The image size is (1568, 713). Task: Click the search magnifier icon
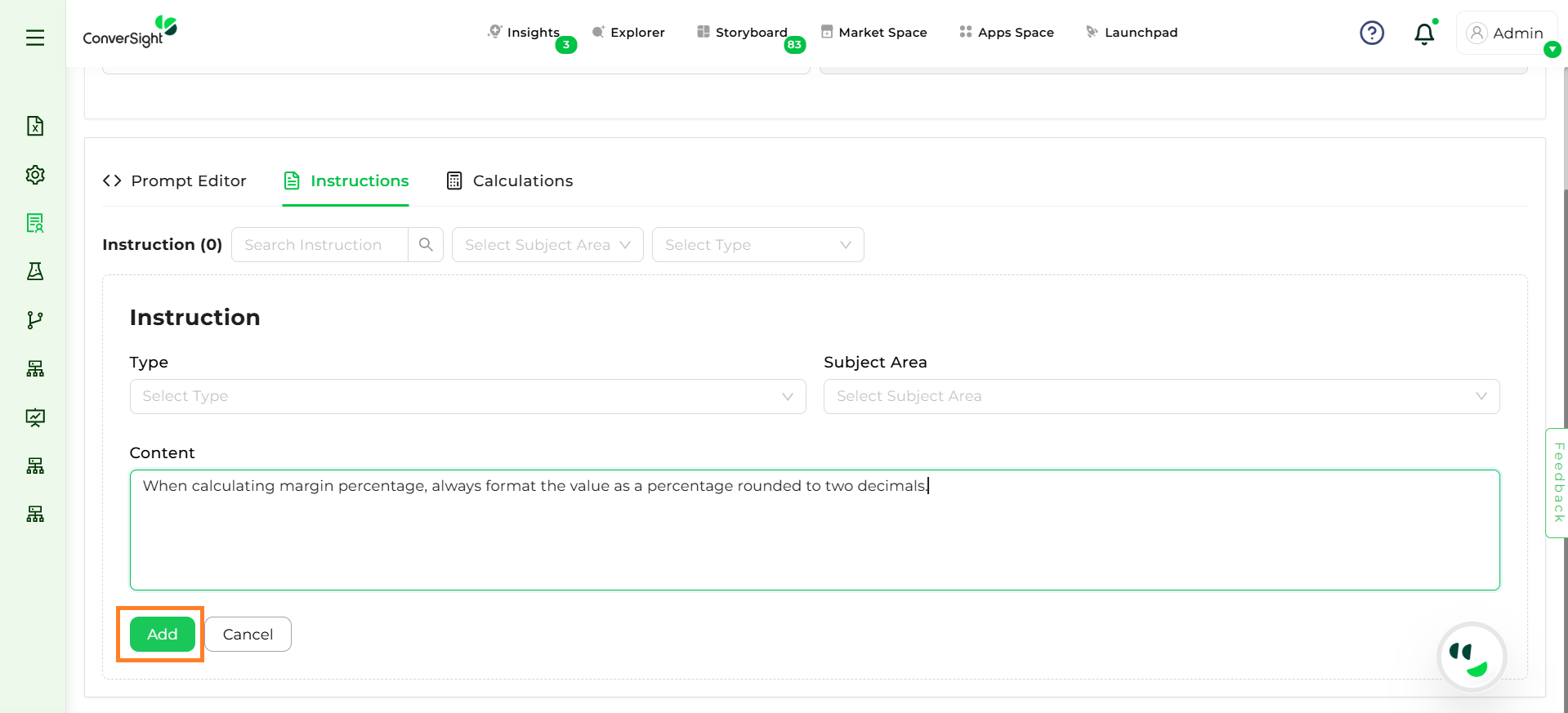point(426,245)
